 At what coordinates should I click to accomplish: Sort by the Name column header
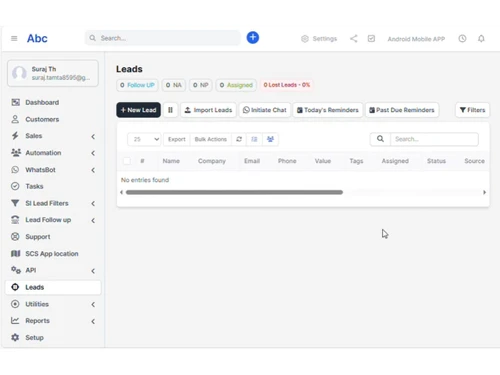tap(171, 161)
